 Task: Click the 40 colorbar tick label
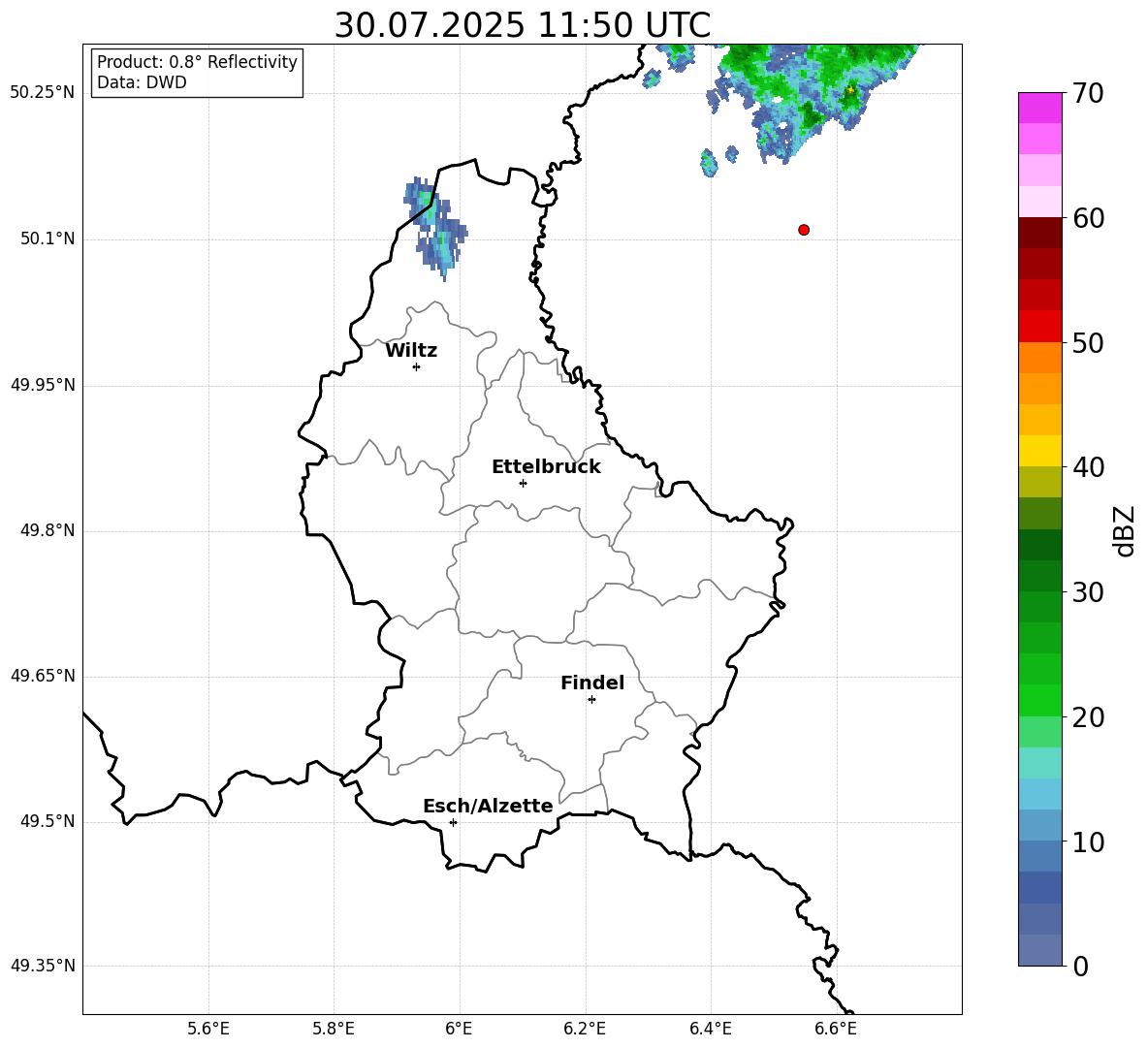click(x=1088, y=467)
